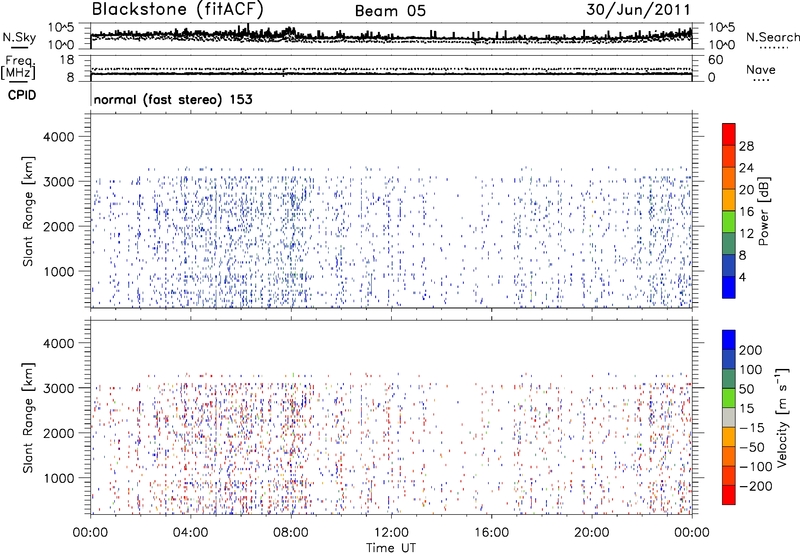Click the 'CPID' label
The width and height of the screenshot is (800, 554).
[x=21, y=95]
